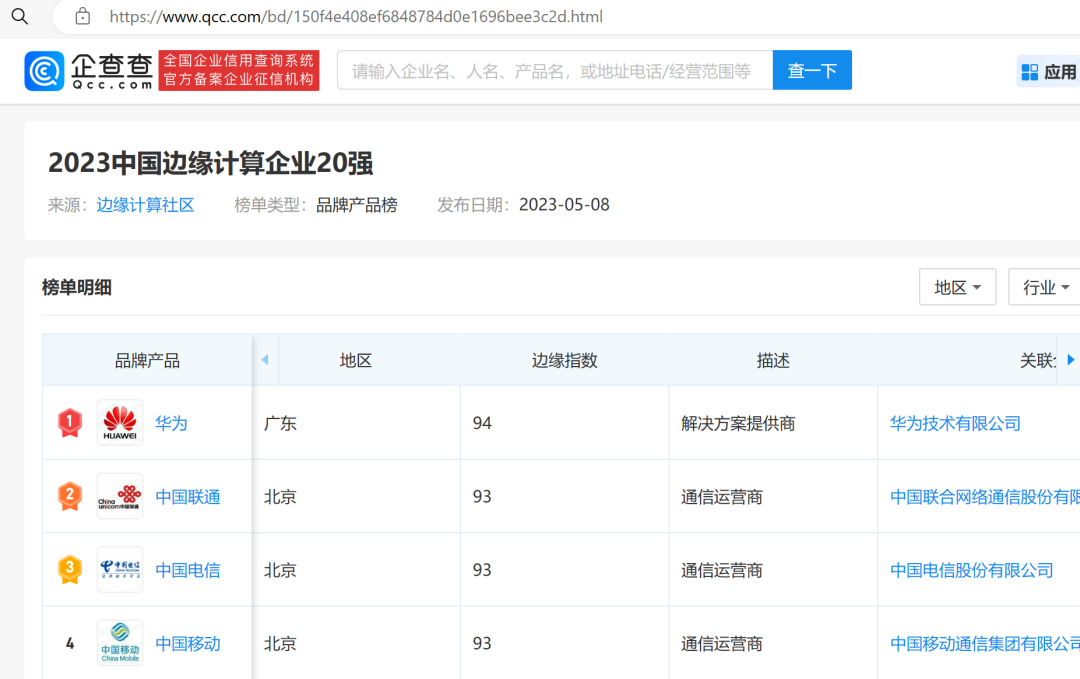Click the 查一下 search button
This screenshot has width=1080, height=679.
coord(812,70)
